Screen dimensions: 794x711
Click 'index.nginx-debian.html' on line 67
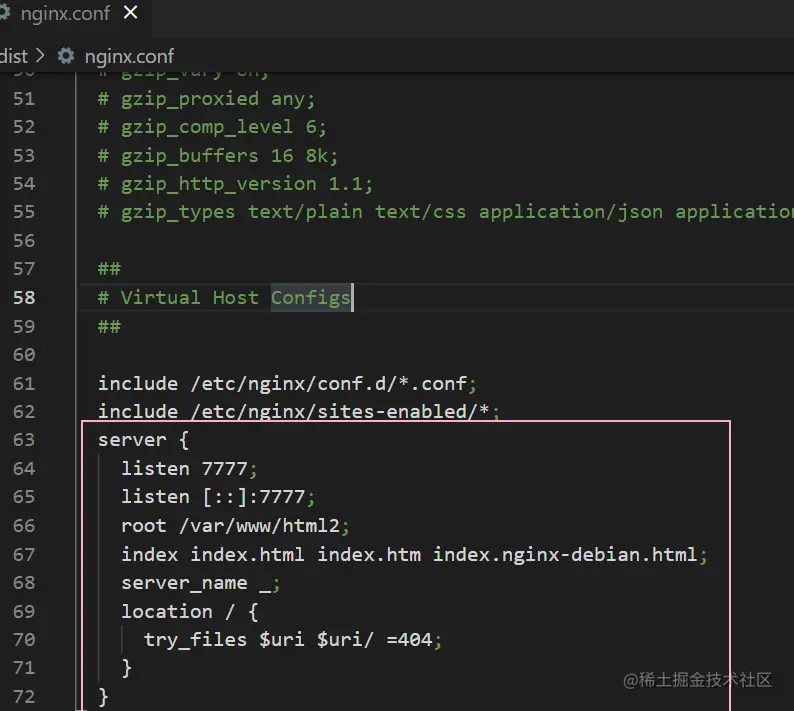click(x=565, y=555)
